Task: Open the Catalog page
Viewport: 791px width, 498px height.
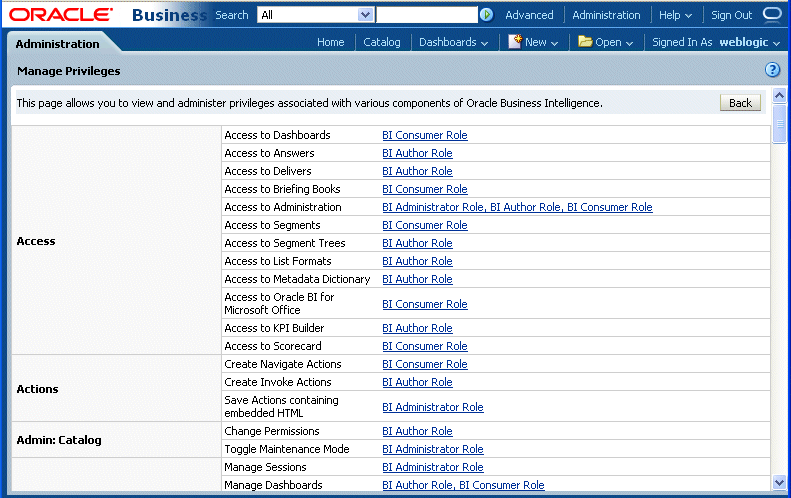Action: pos(382,42)
